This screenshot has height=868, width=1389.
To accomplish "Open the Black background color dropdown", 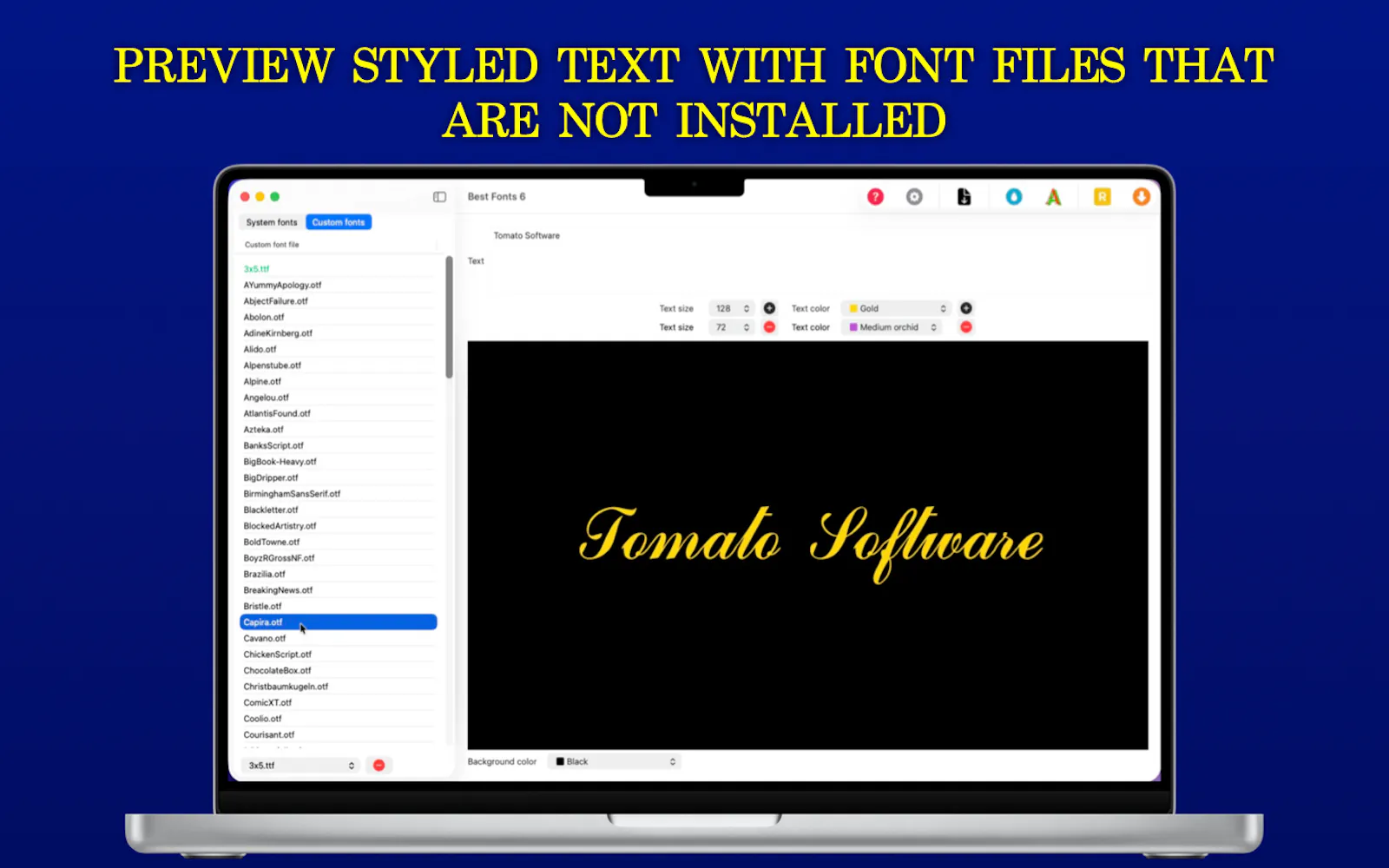I will pos(614,761).
